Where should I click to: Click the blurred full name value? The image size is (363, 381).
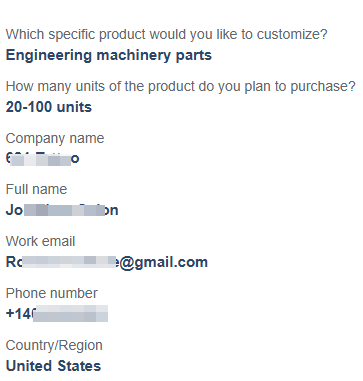62,210
